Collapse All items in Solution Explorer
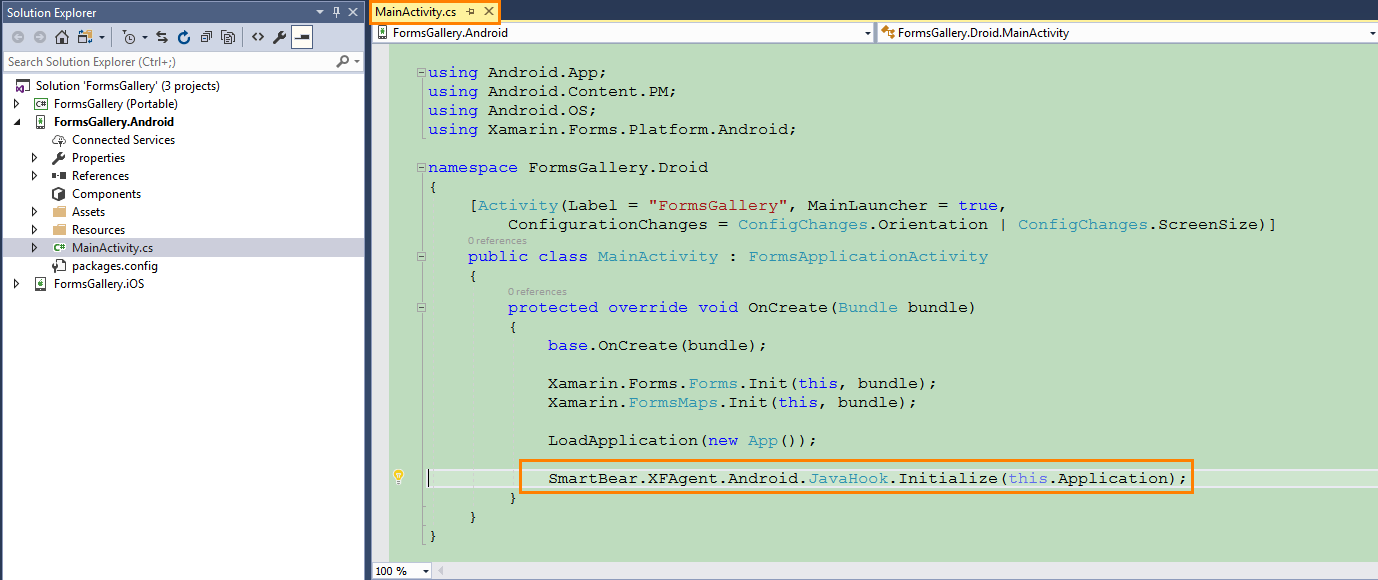 [x=206, y=37]
